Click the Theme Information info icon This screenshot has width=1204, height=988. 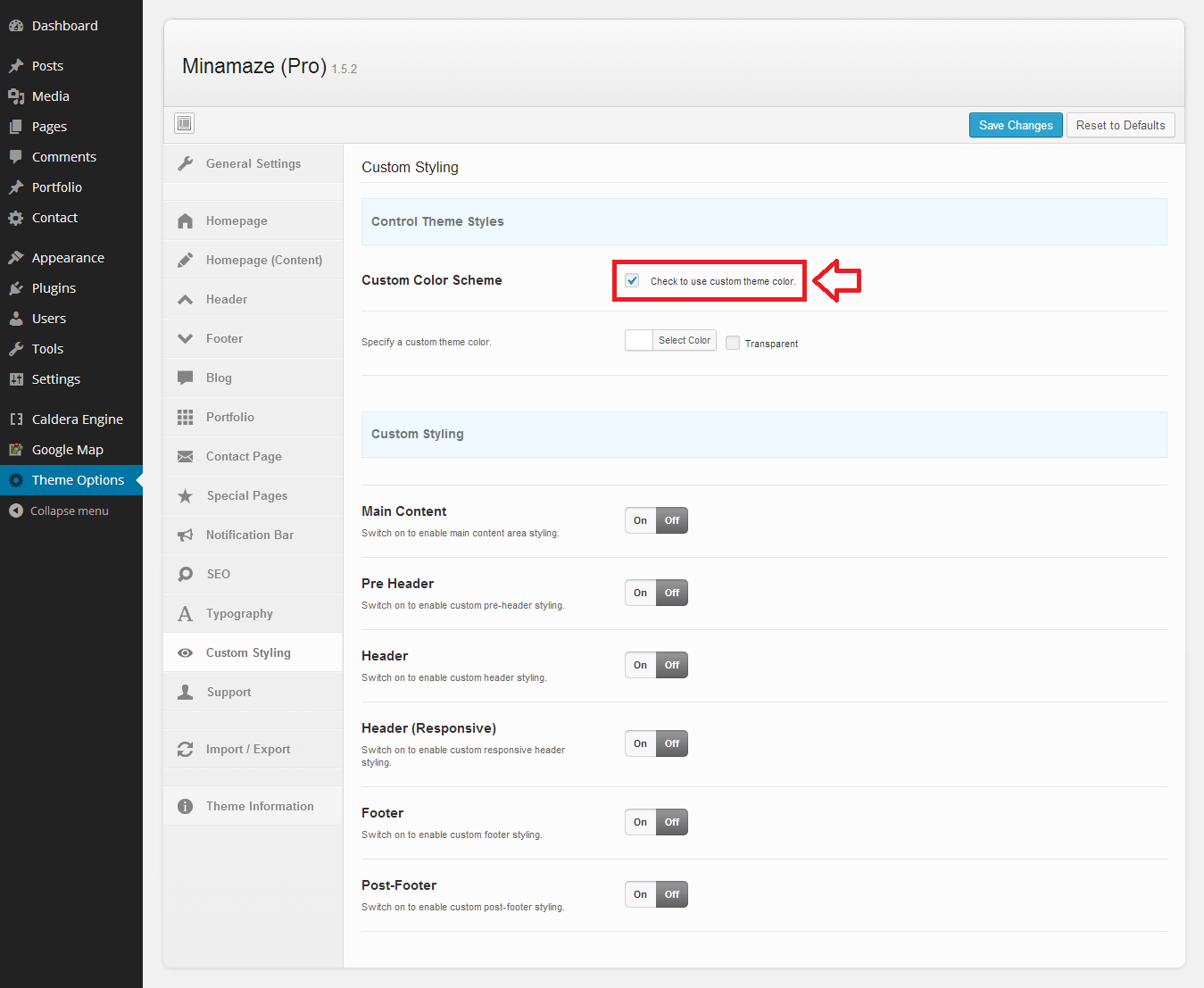186,806
